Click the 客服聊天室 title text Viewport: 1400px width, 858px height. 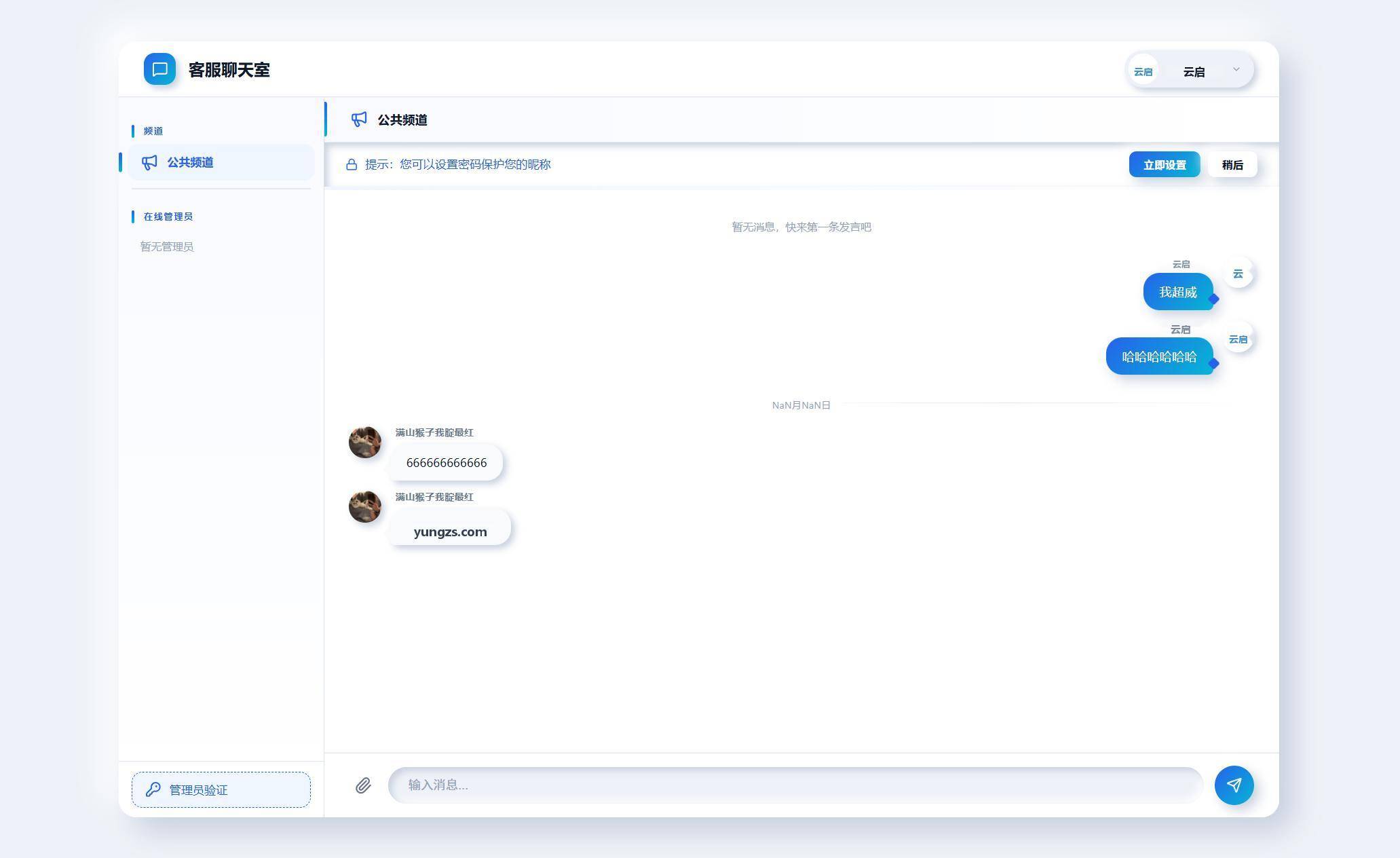pos(229,70)
